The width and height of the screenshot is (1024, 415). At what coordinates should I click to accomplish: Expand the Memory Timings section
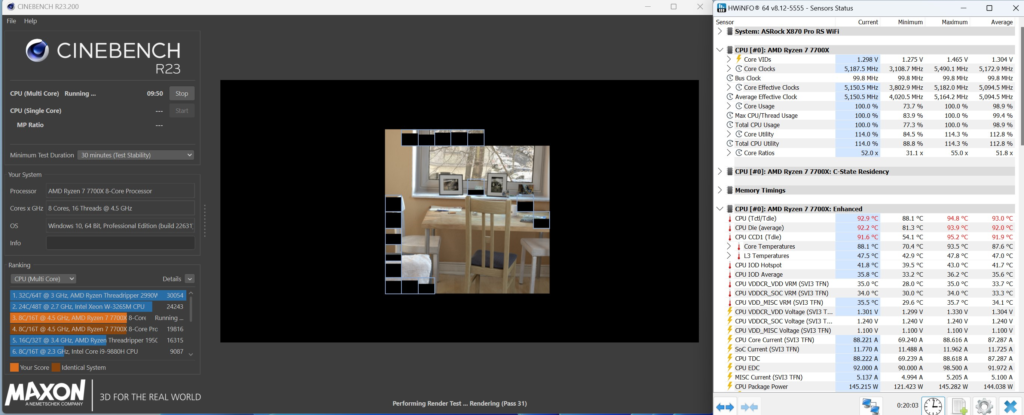[x=721, y=188]
